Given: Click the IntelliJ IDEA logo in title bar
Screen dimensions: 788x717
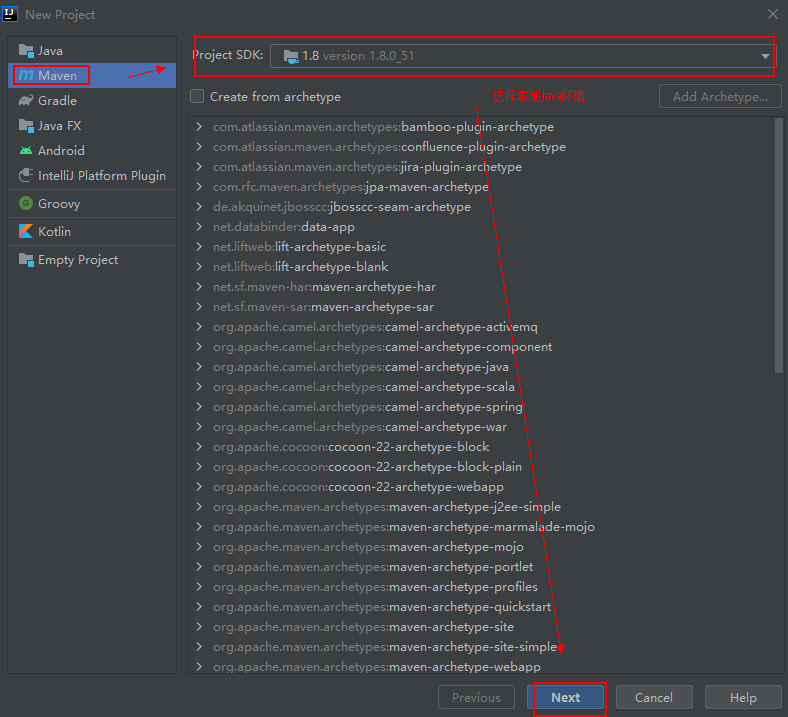Looking at the screenshot, I should tap(10, 14).
